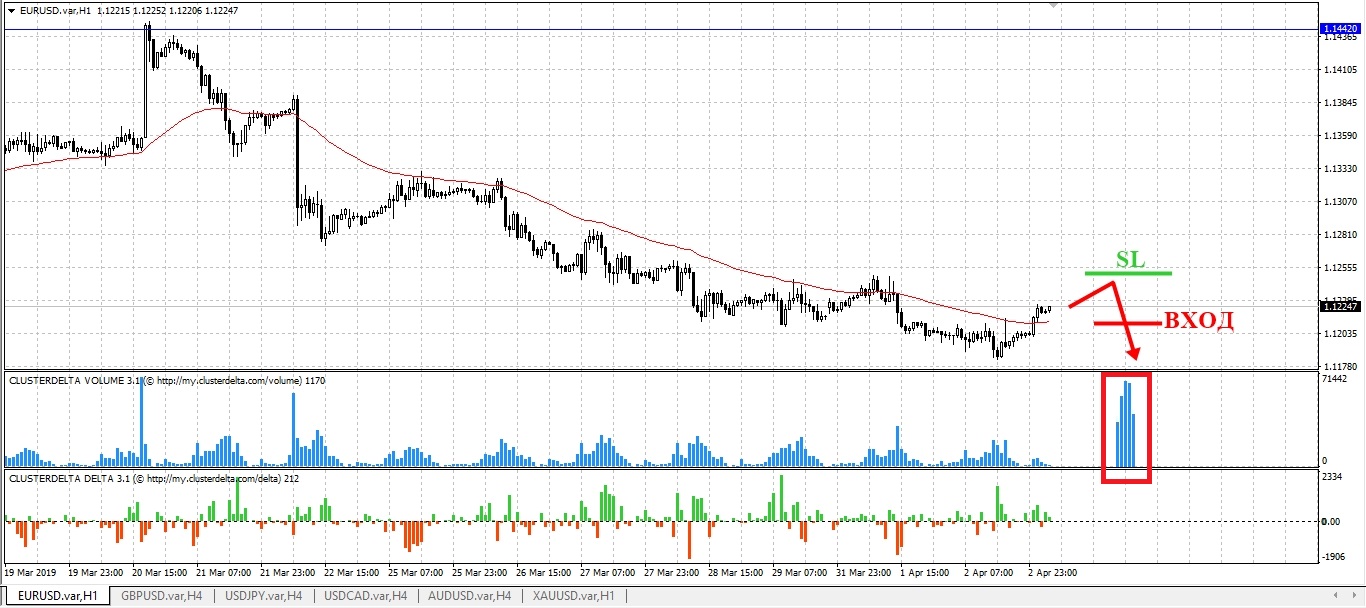Click the black 1.12247 current price label
The height and width of the screenshot is (608, 1366).
pos(1338,307)
